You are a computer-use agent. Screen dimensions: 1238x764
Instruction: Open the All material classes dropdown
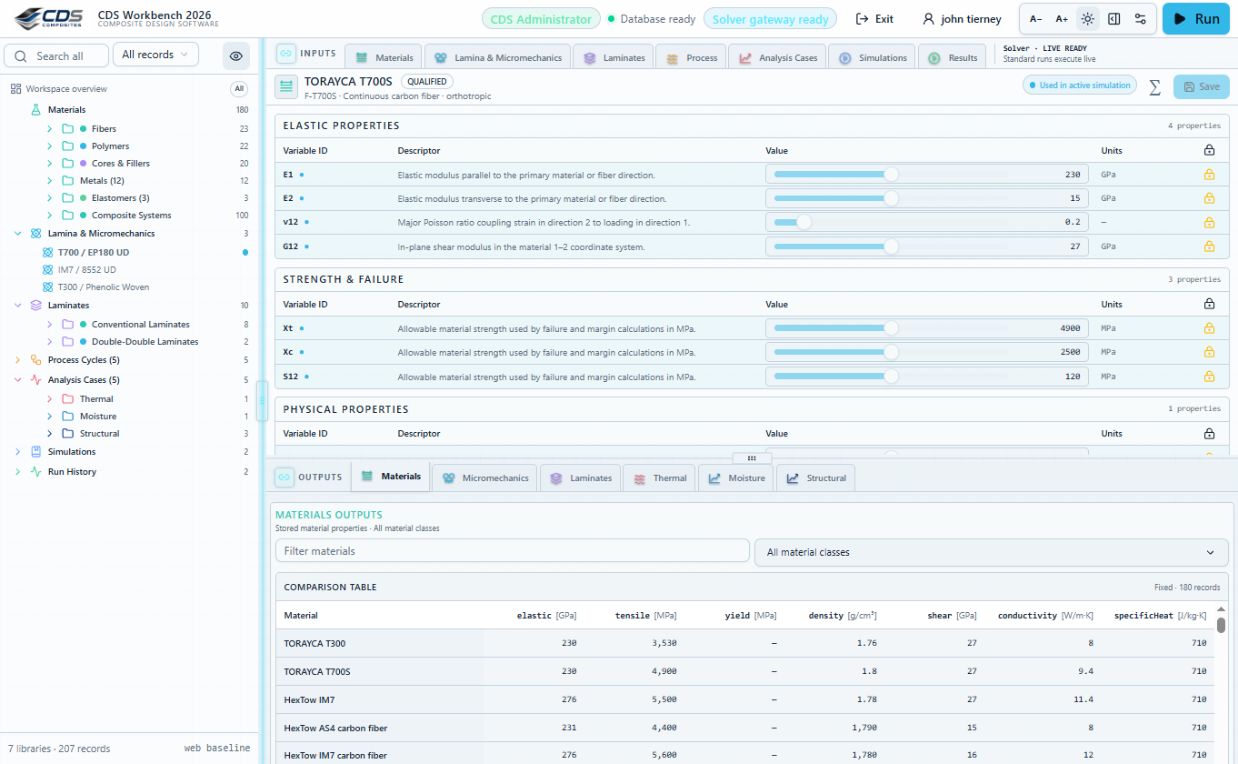[993, 552]
